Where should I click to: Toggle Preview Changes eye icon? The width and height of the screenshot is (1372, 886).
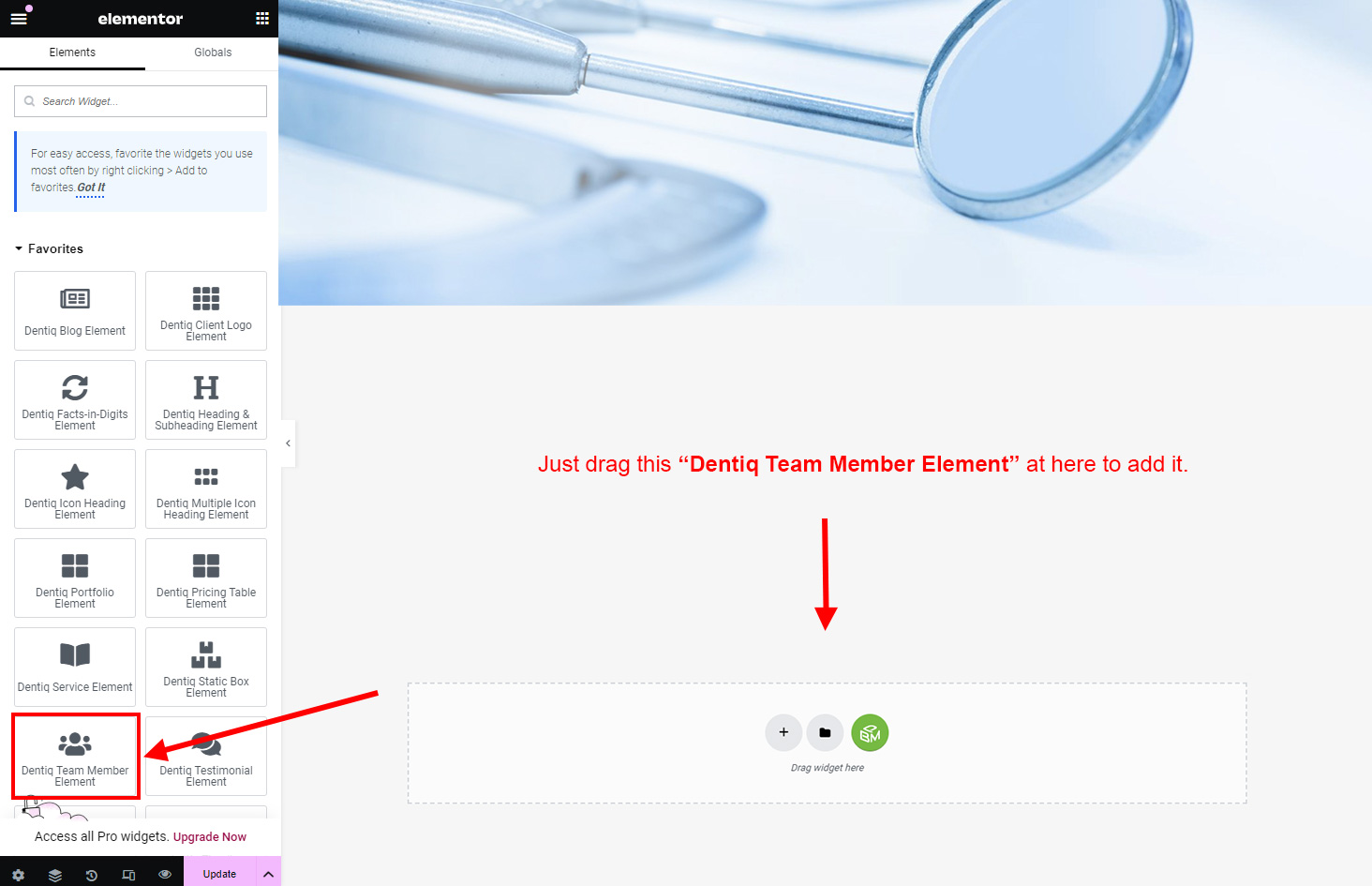[165, 874]
